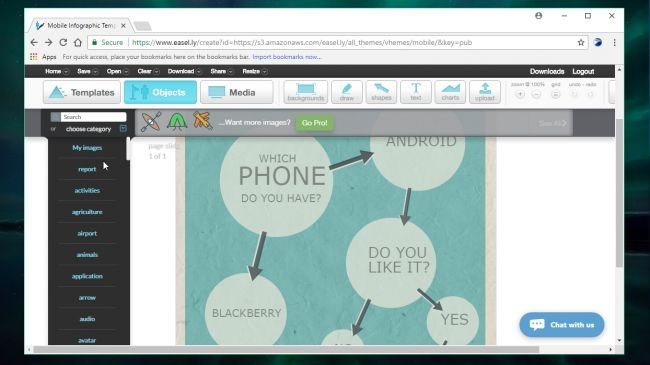Click See All objects link

point(552,123)
